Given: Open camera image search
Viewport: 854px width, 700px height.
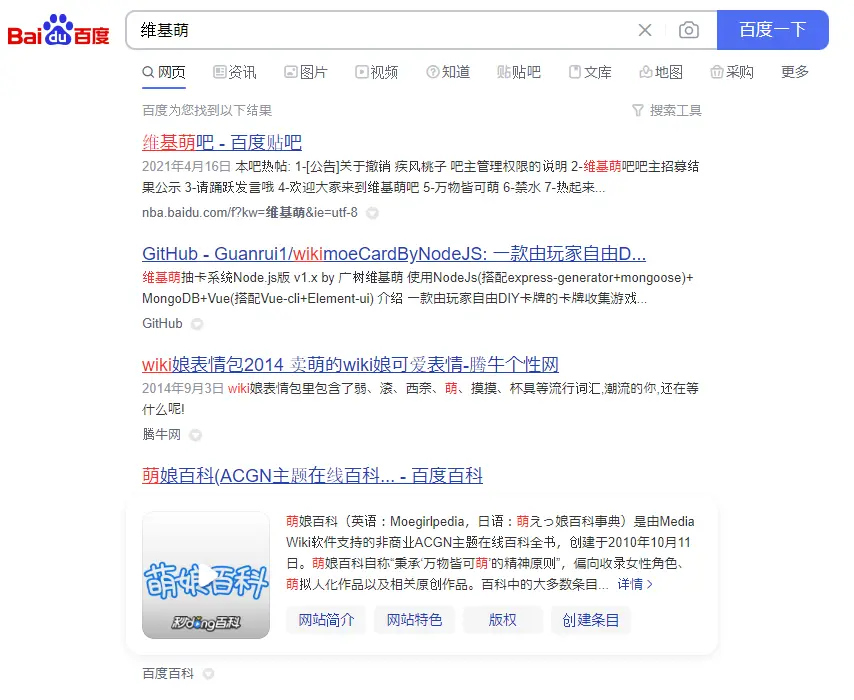Looking at the screenshot, I should coord(688,30).
